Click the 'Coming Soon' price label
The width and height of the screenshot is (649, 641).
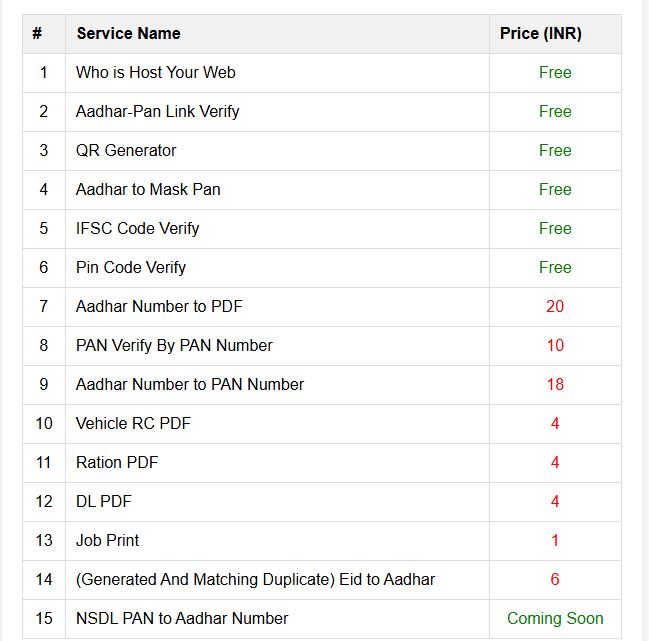pos(555,618)
